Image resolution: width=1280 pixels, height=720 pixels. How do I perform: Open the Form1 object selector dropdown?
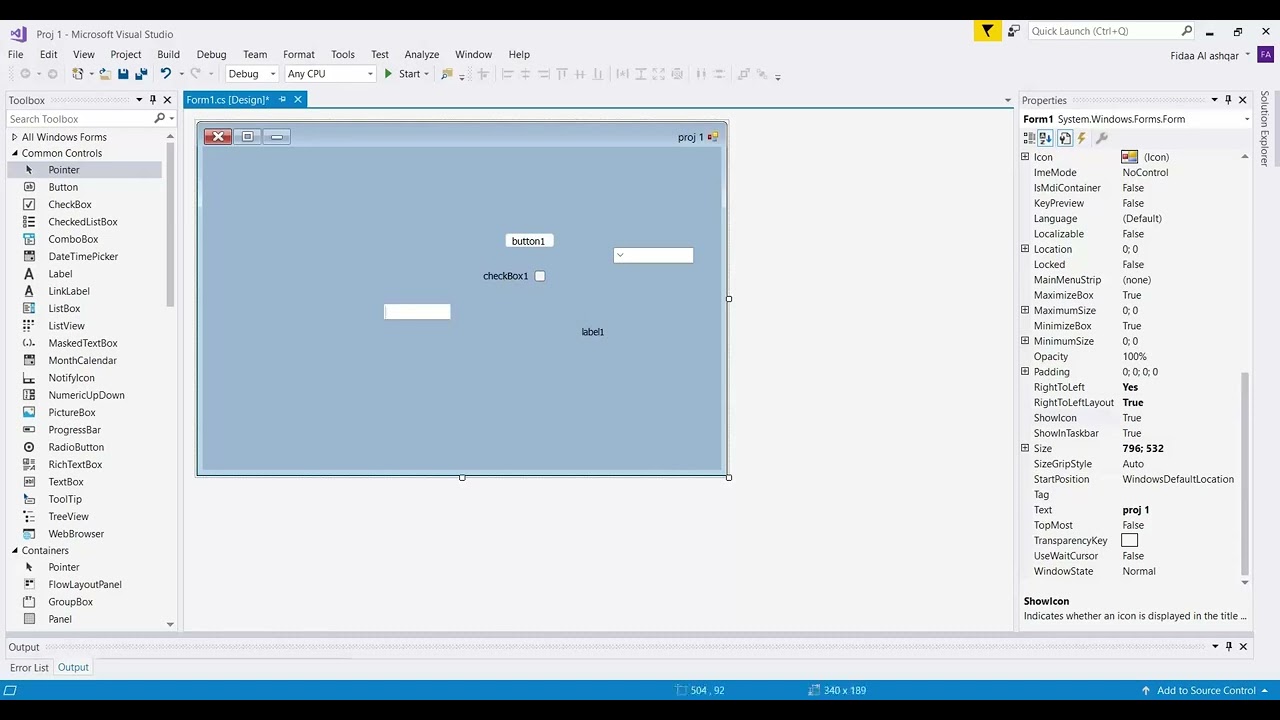tap(1246, 119)
